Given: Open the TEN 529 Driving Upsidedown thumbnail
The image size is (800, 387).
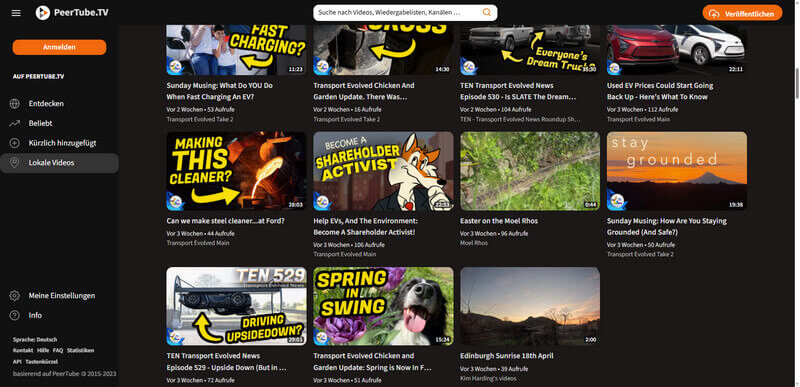Looking at the screenshot, I should tap(236, 306).
